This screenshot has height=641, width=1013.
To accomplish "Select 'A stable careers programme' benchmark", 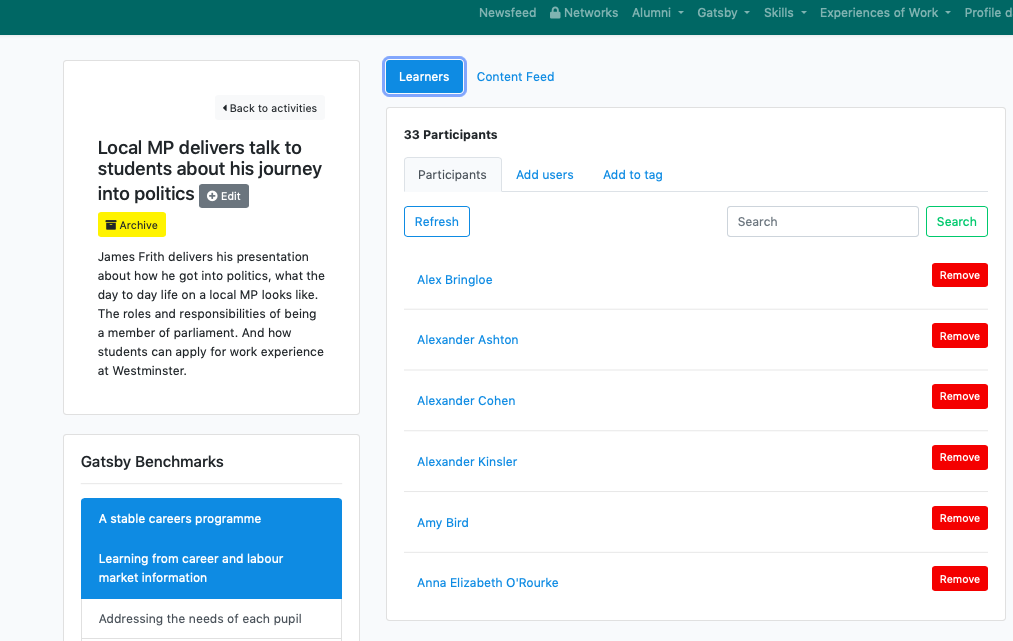I will [211, 519].
